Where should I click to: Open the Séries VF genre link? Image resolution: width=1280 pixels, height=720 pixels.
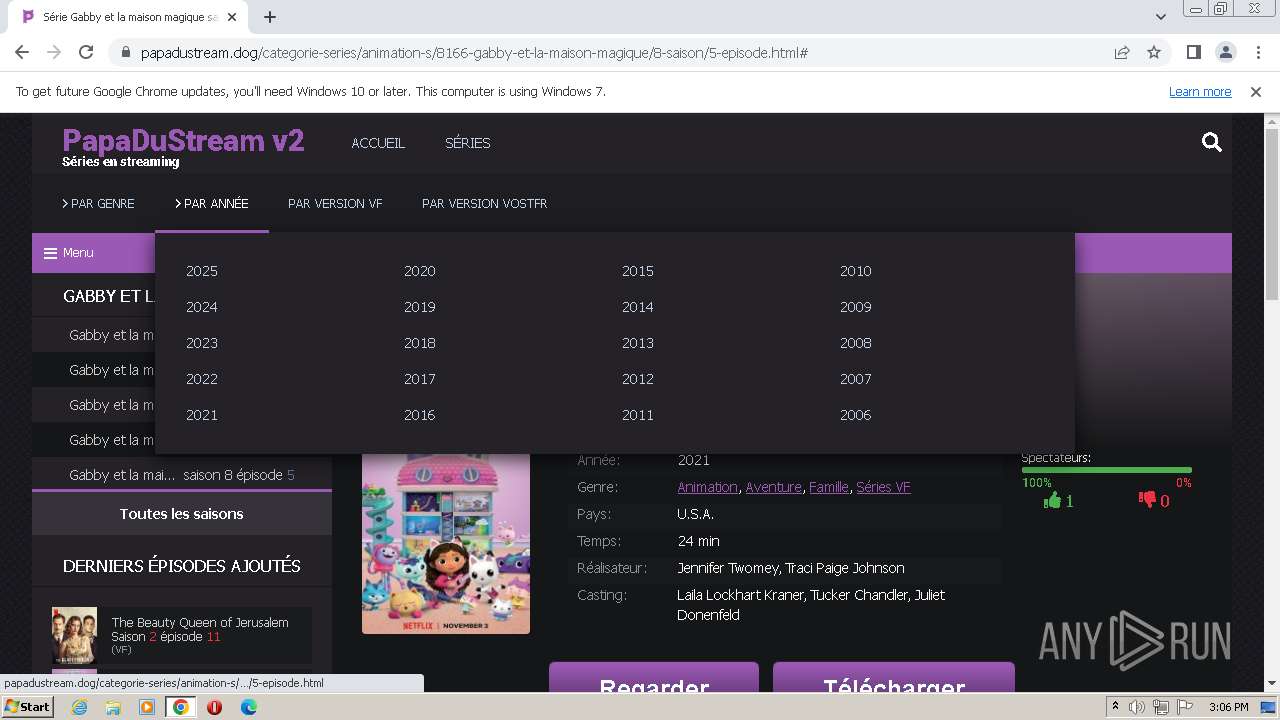click(x=883, y=487)
